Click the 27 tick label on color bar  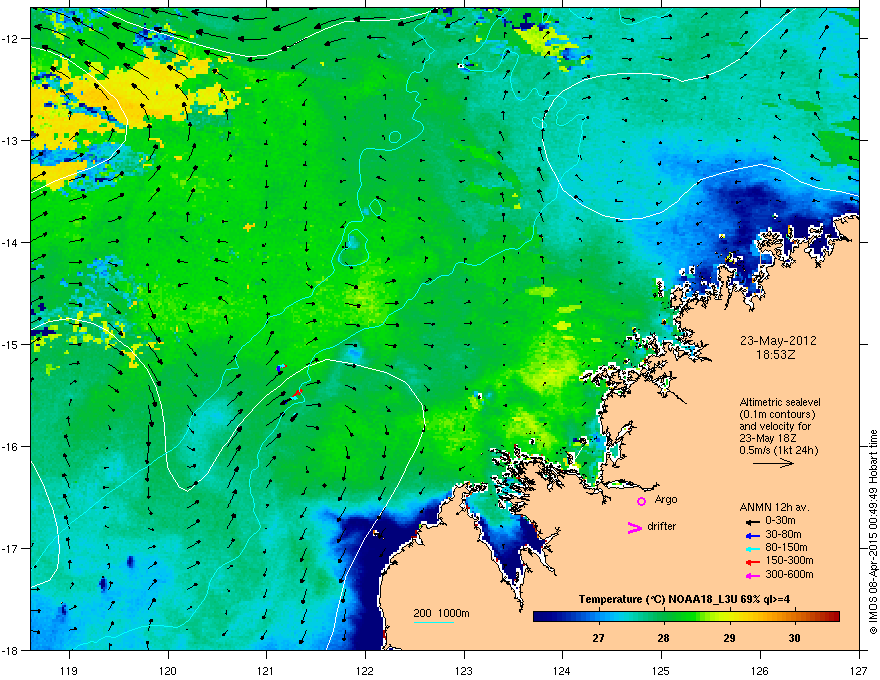click(x=598, y=638)
